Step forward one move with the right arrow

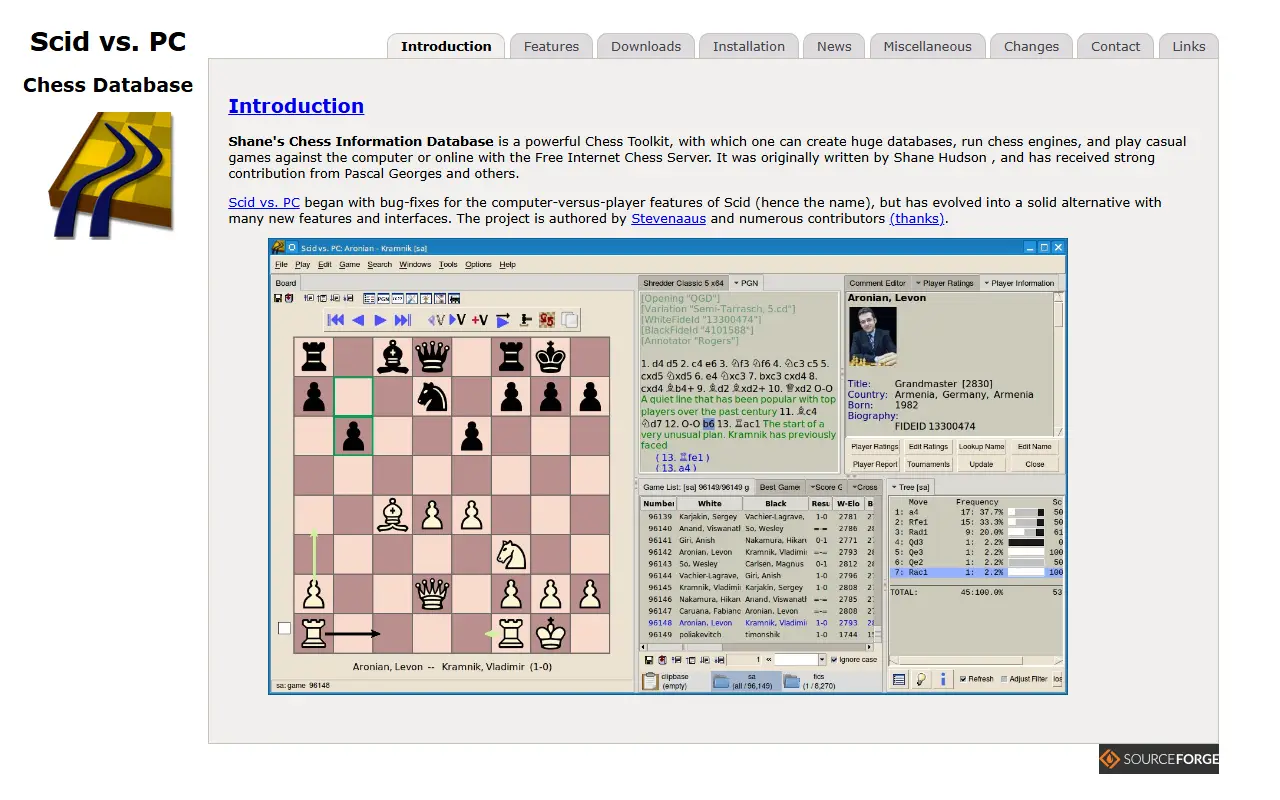pos(380,320)
